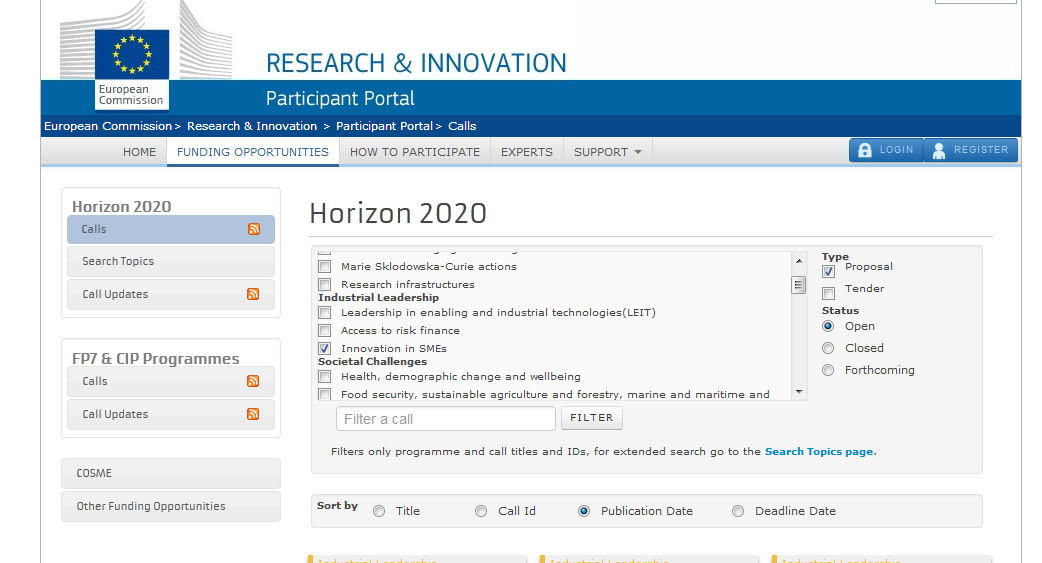Open the Experts tab
1042x563 pixels.
[x=526, y=152]
